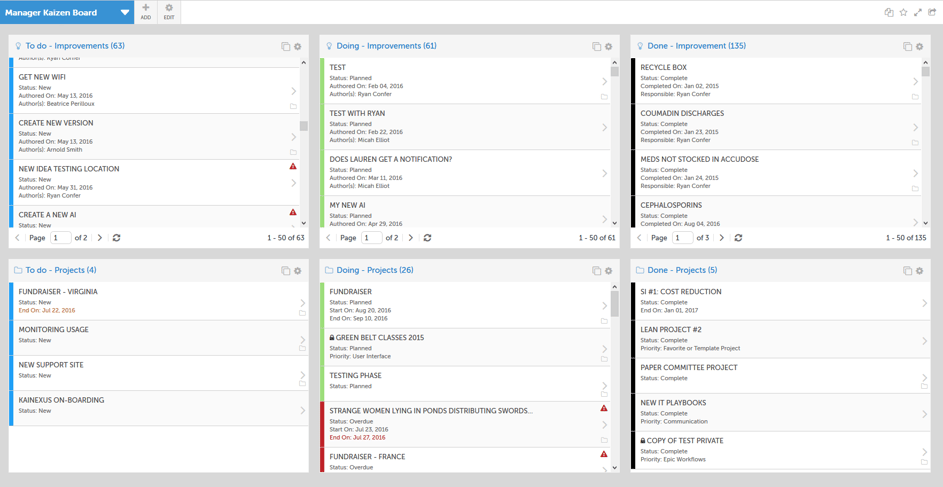Open the Done - Projects (5) title link
The height and width of the screenshot is (487, 943).
point(683,270)
